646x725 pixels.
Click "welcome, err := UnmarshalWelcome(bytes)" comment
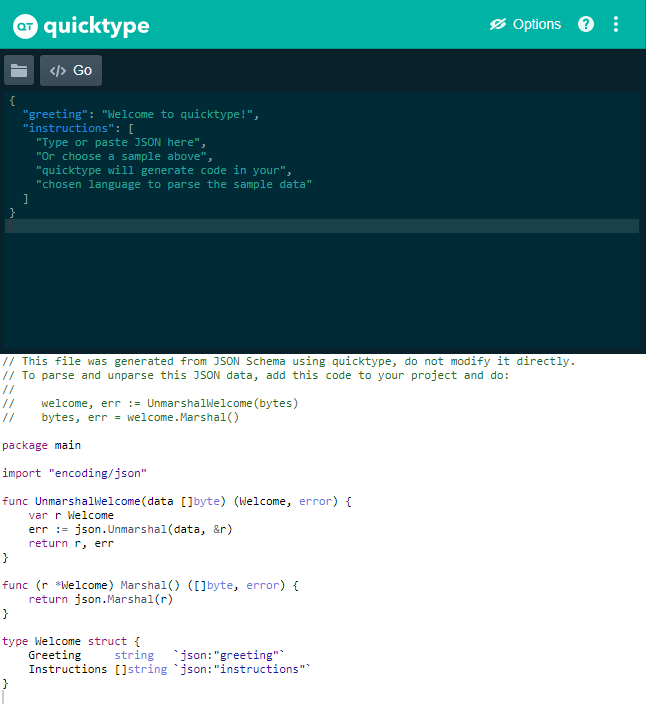click(x=170, y=403)
